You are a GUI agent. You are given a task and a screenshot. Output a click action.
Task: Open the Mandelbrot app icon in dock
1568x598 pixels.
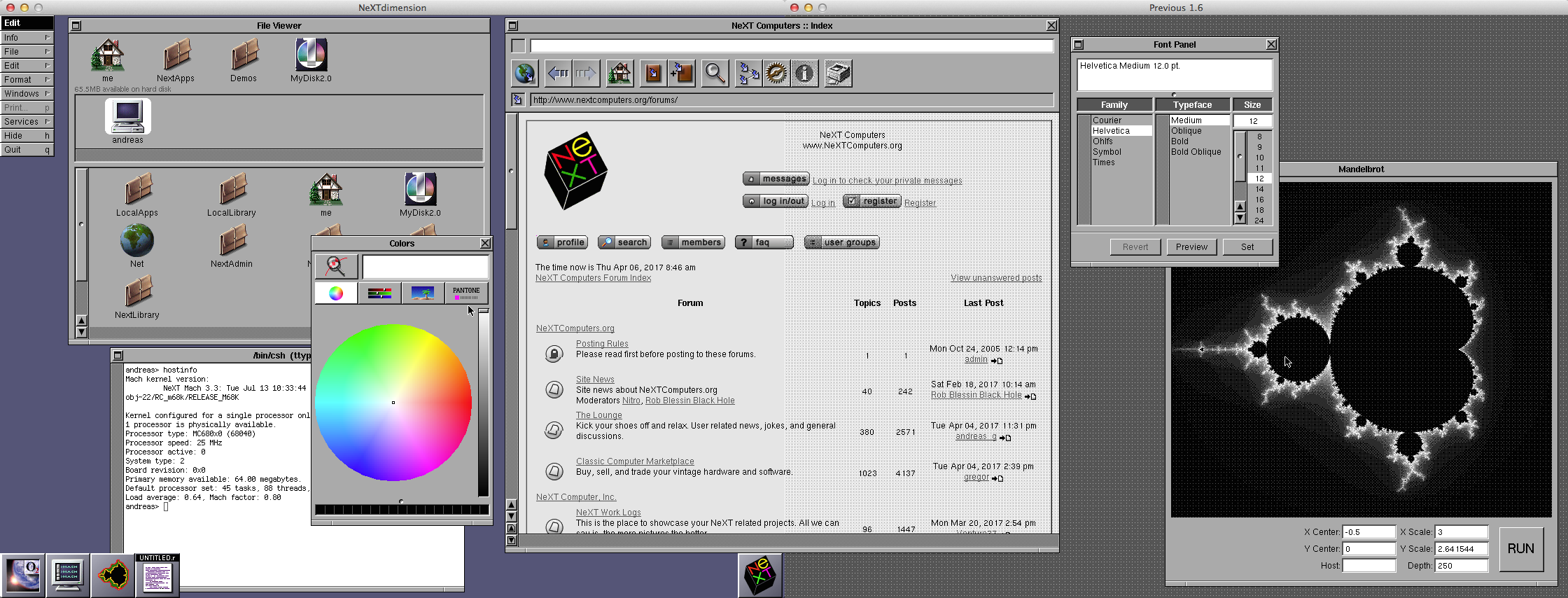(x=112, y=576)
